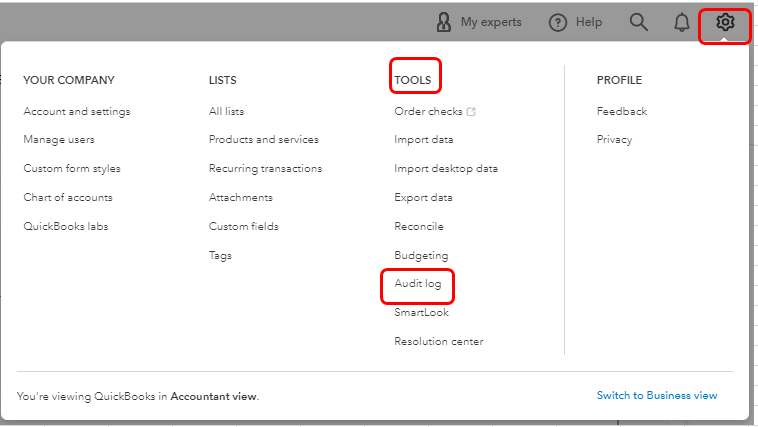Image resolution: width=758 pixels, height=427 pixels.
Task: Open Import desktop data
Action: (446, 169)
